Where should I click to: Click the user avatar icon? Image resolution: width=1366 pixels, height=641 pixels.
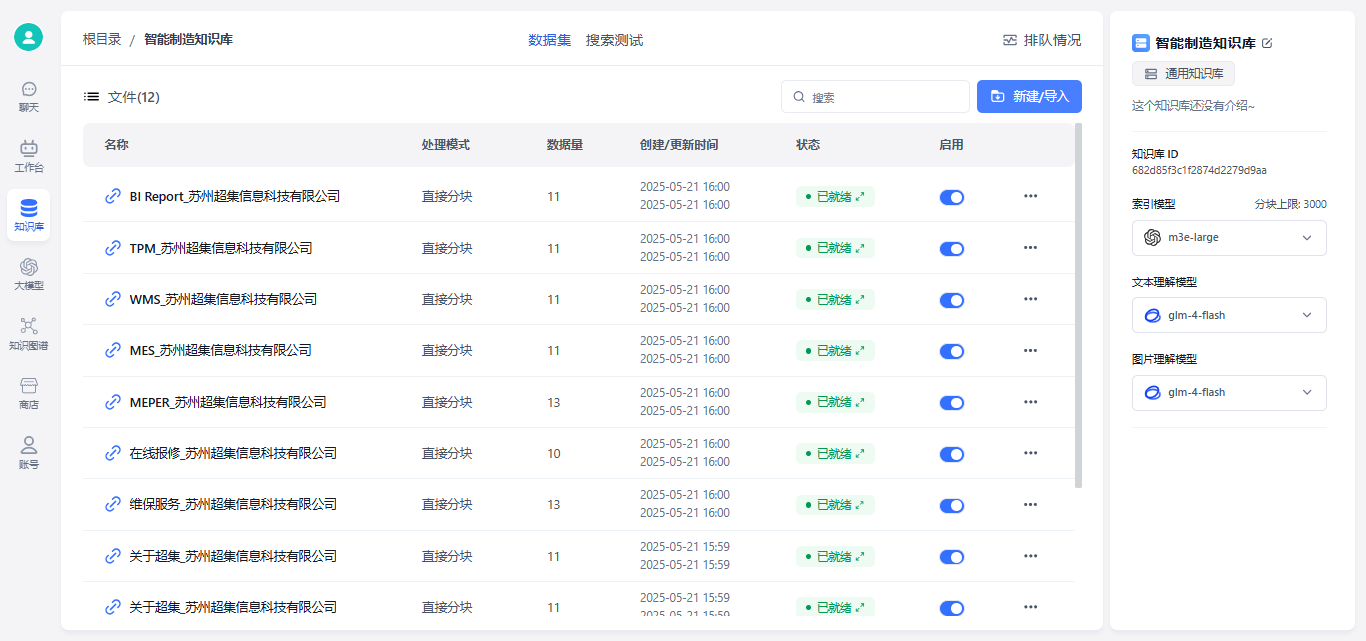[x=29, y=37]
